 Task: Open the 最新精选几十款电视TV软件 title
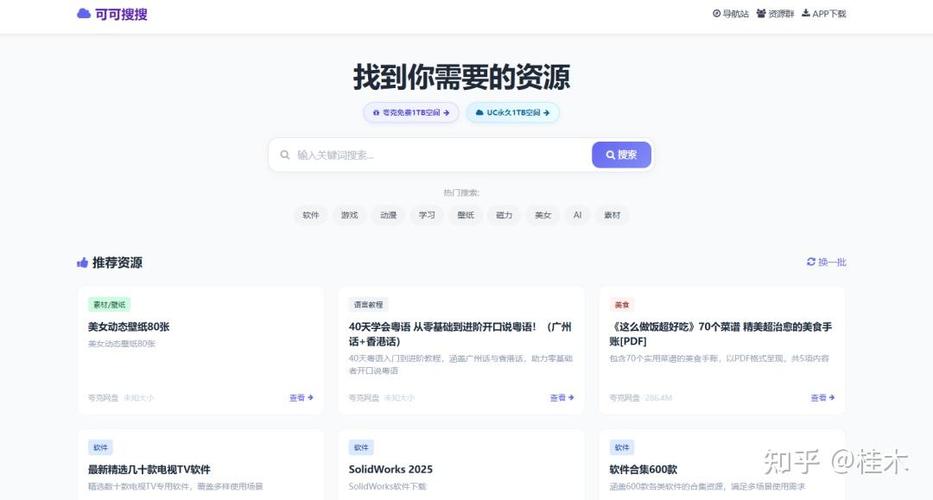149,470
